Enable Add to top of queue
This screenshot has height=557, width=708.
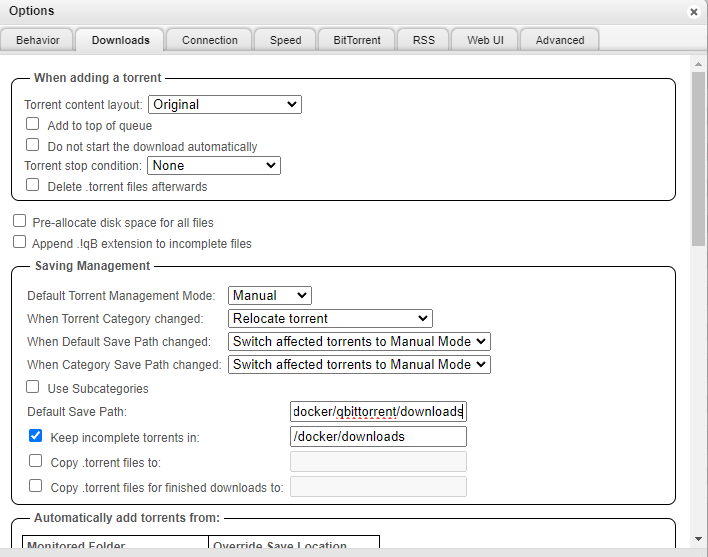33,124
